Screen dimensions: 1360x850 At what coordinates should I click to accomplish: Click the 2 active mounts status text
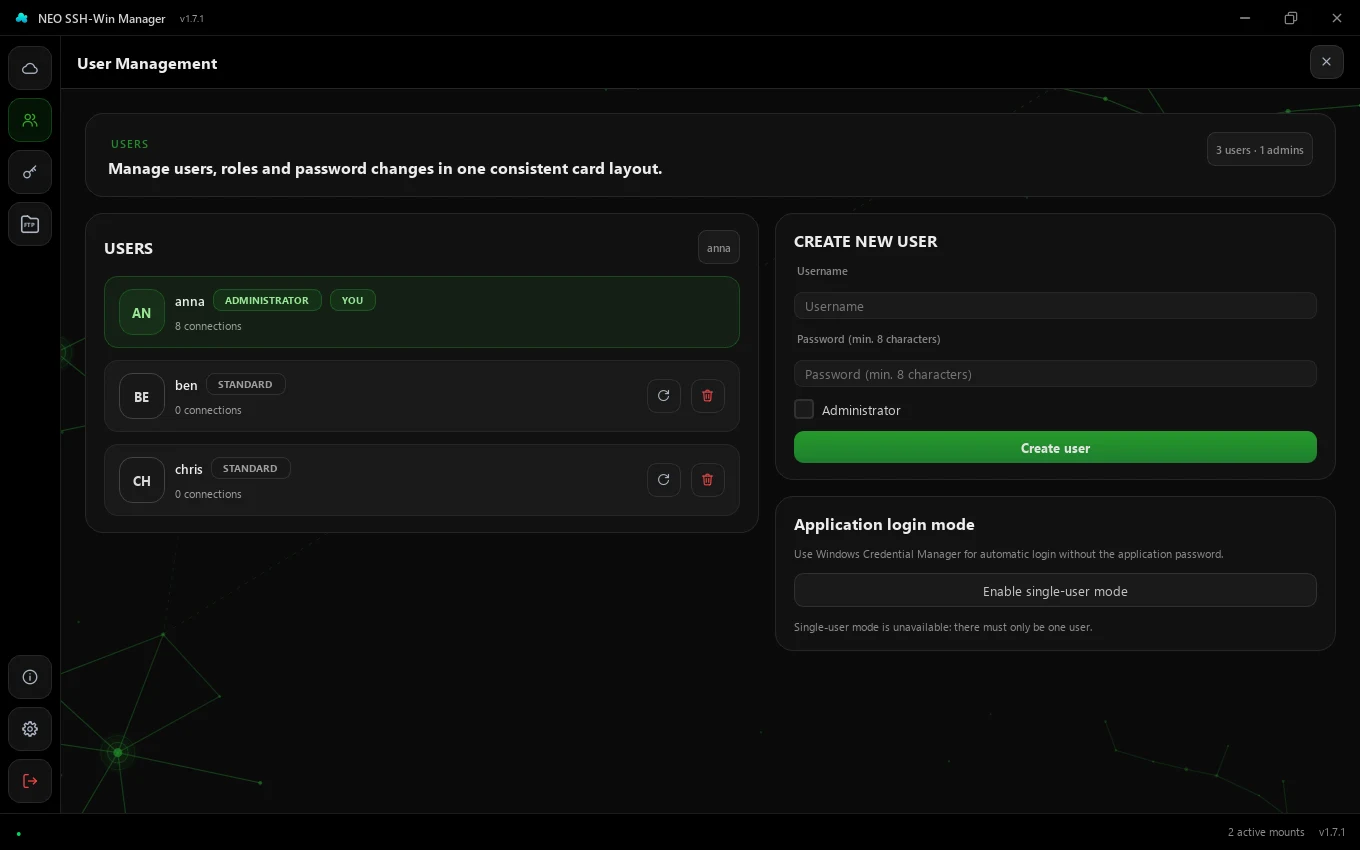pyautogui.click(x=1266, y=832)
